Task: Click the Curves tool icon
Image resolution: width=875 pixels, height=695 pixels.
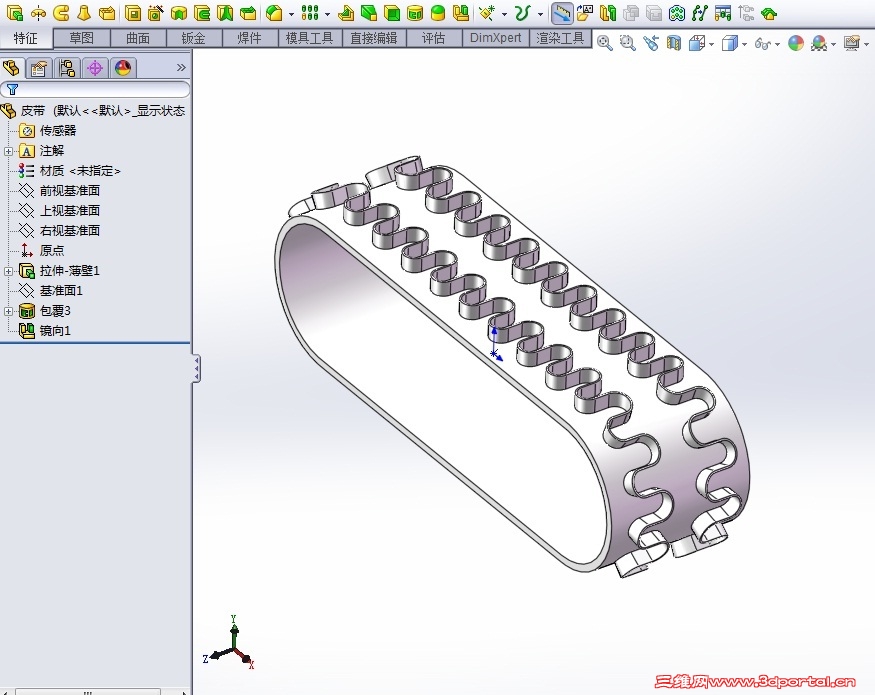Action: click(522, 13)
